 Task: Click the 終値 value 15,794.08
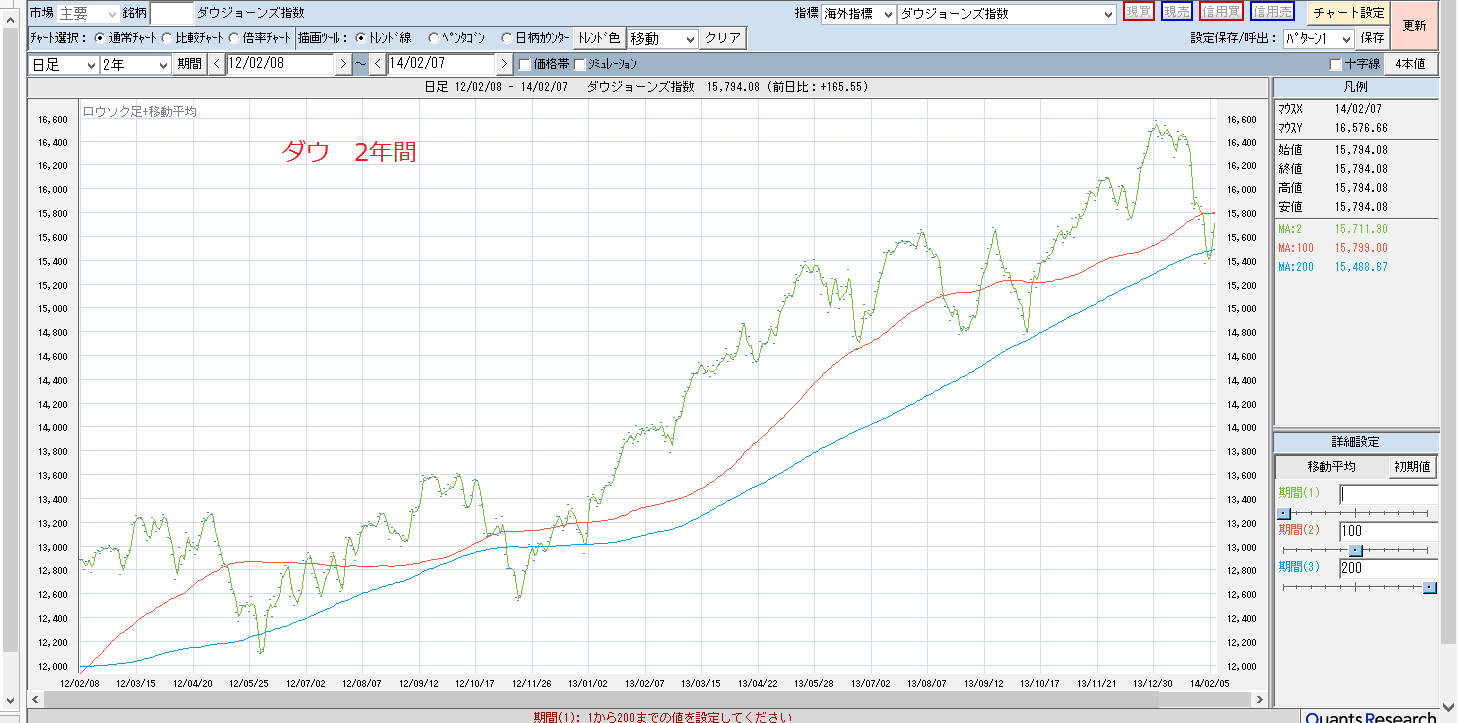point(1361,169)
